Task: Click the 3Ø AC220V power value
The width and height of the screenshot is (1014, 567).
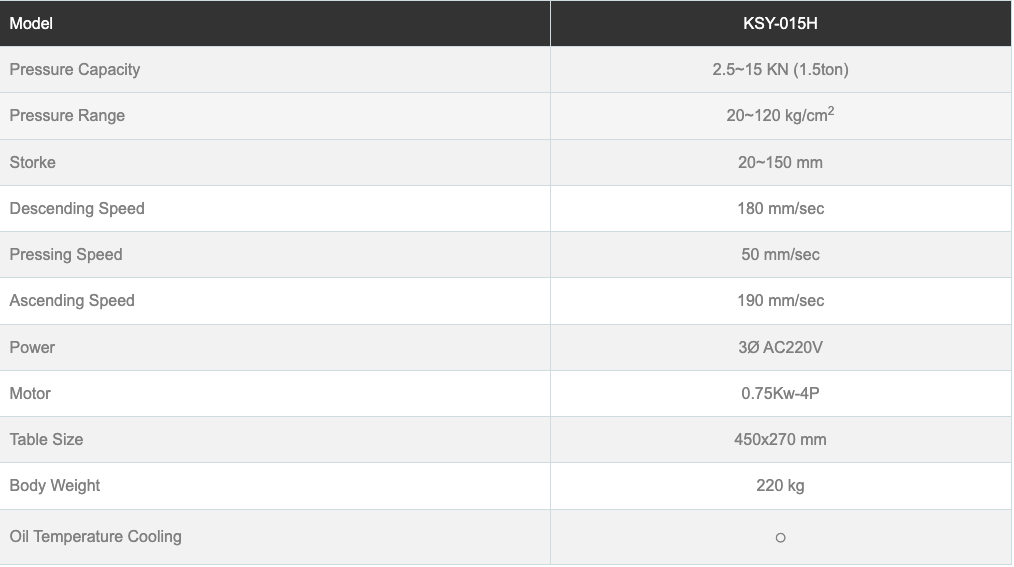Action: click(x=780, y=347)
